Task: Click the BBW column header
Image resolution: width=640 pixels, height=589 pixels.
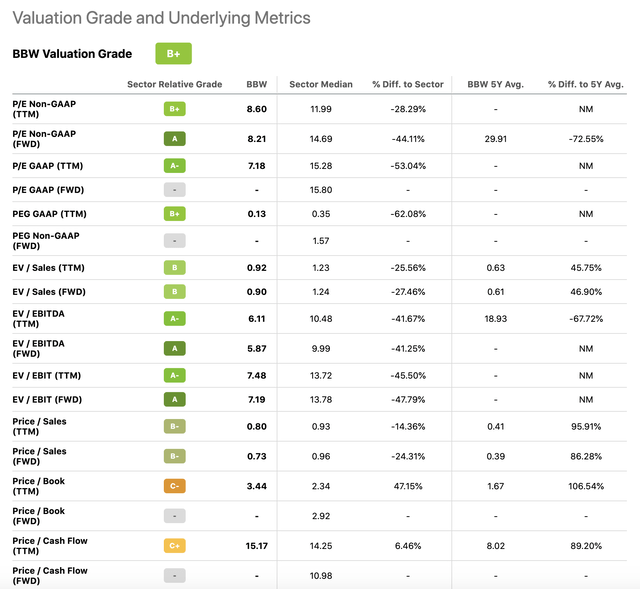Action: [257, 84]
